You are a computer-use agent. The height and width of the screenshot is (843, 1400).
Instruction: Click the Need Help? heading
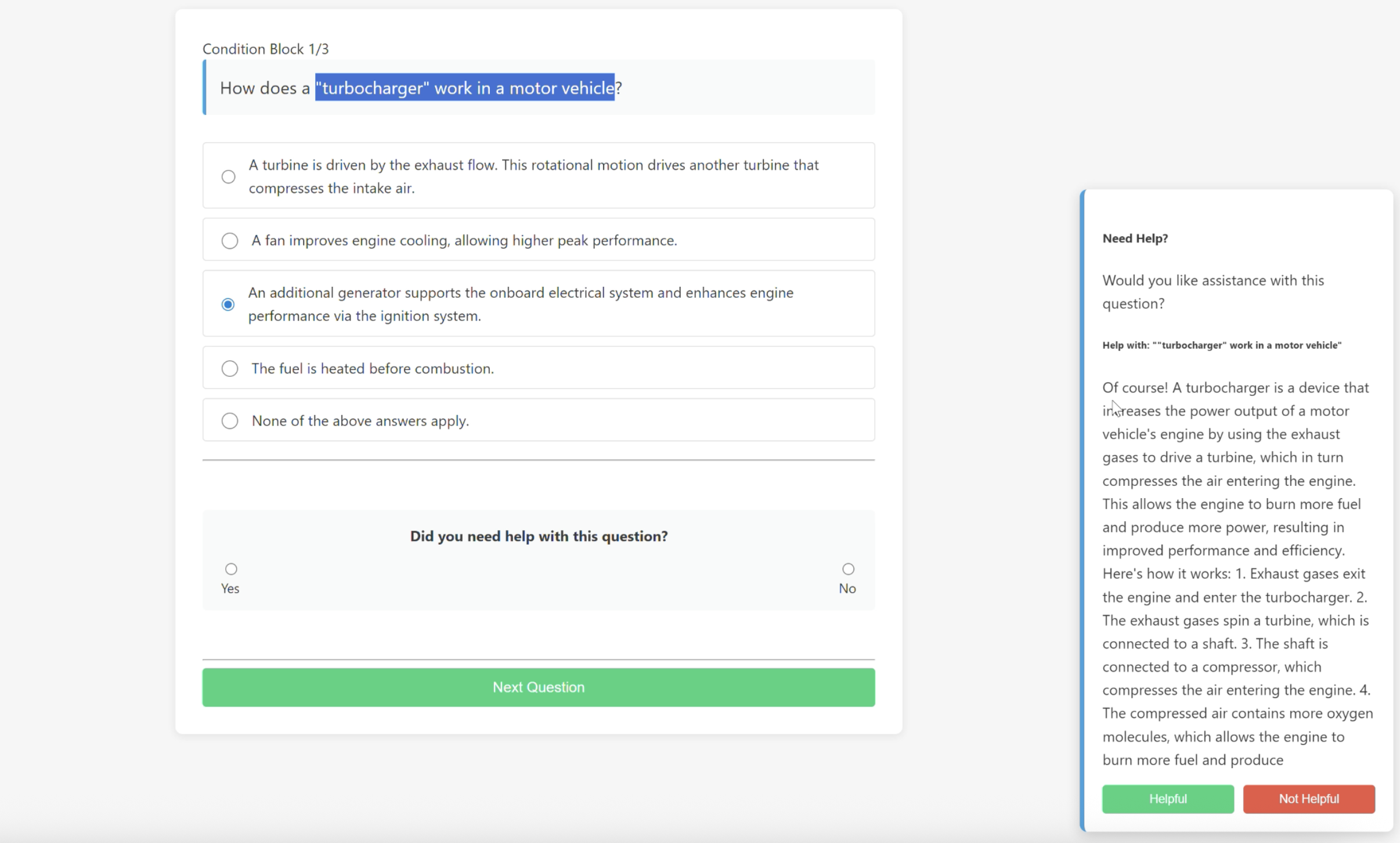pos(1135,239)
